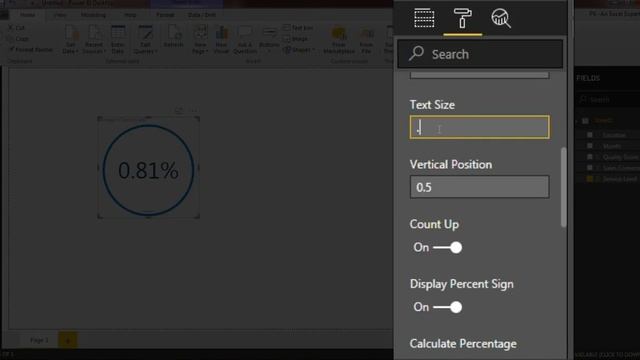Open the Shapes dropdown in ribbon
Viewport: 640px width, 360px height.
tap(298, 50)
